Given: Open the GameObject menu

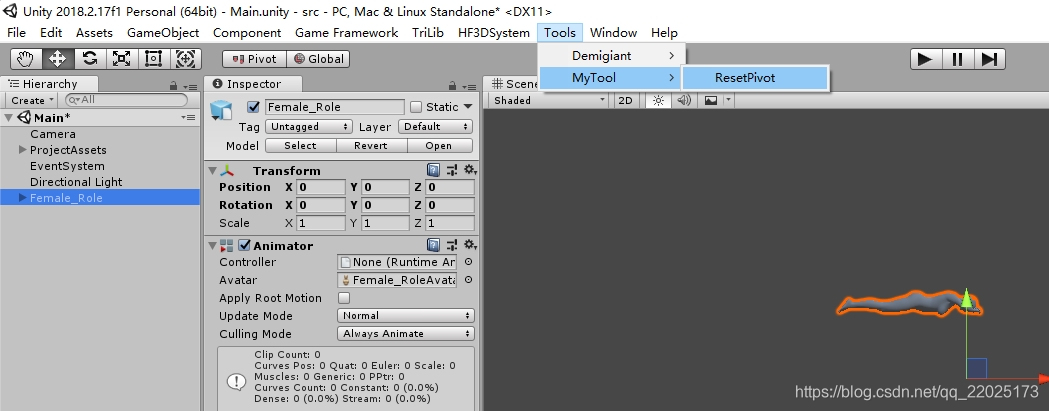Looking at the screenshot, I should [163, 32].
